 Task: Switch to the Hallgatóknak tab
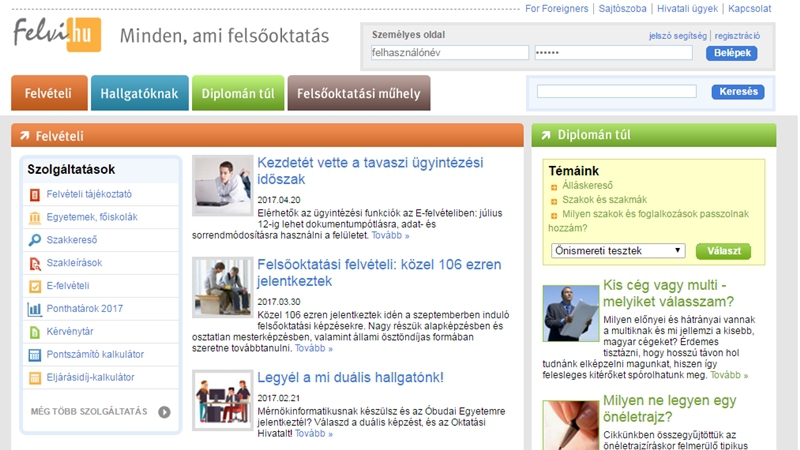coord(139,94)
